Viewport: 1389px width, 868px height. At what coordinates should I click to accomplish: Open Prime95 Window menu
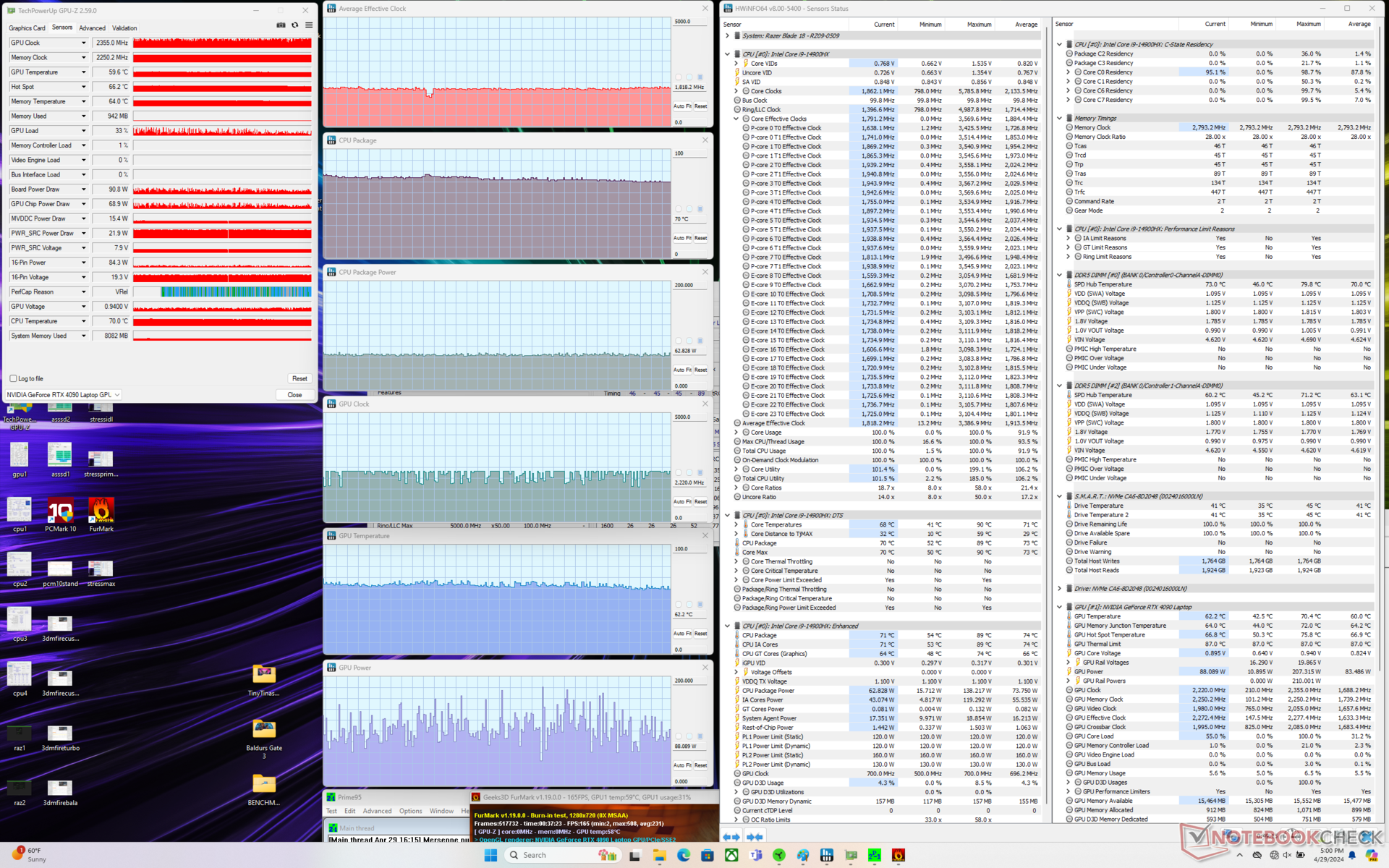tap(441, 811)
